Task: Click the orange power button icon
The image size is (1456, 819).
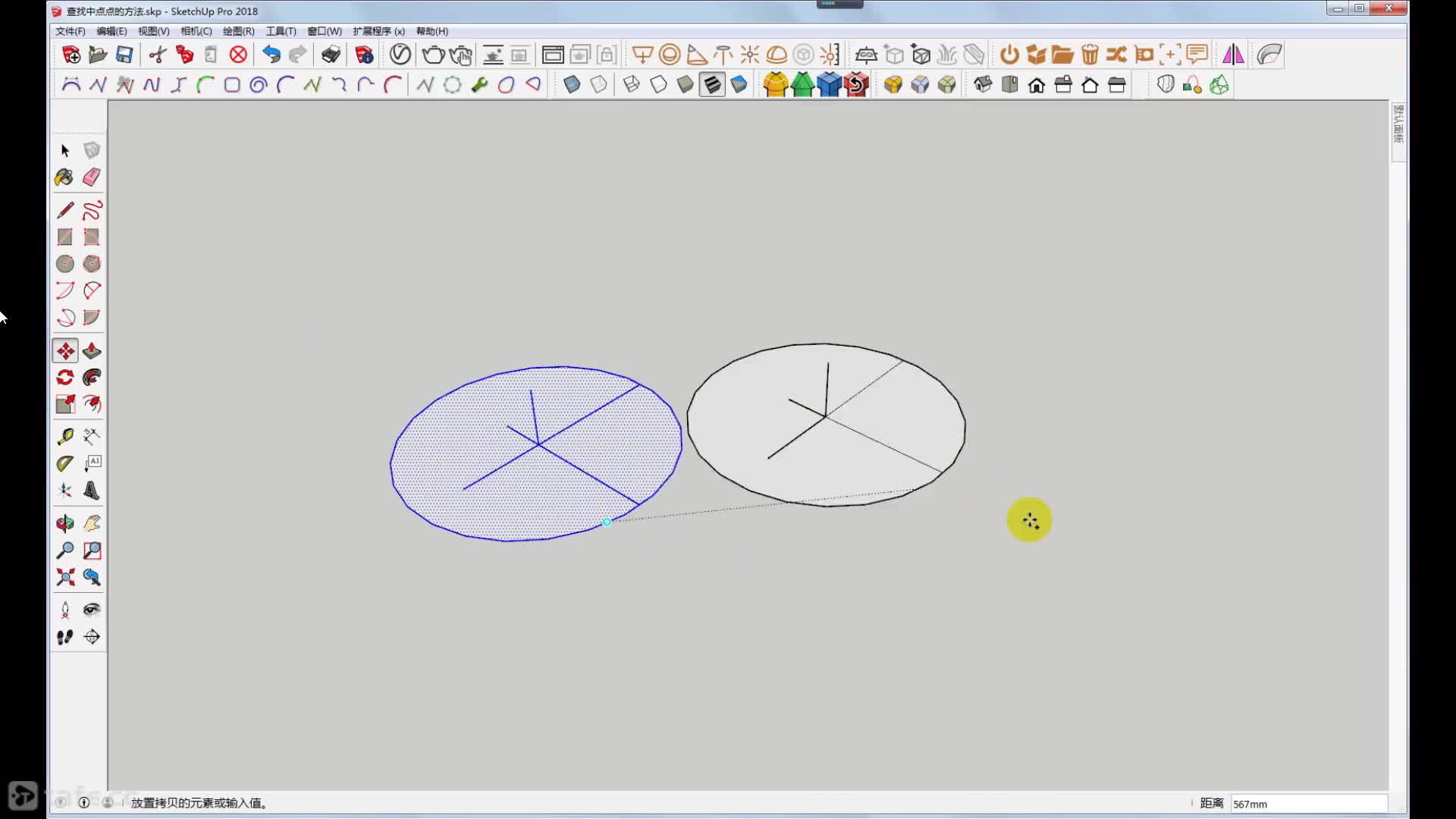Action: click(x=1009, y=55)
